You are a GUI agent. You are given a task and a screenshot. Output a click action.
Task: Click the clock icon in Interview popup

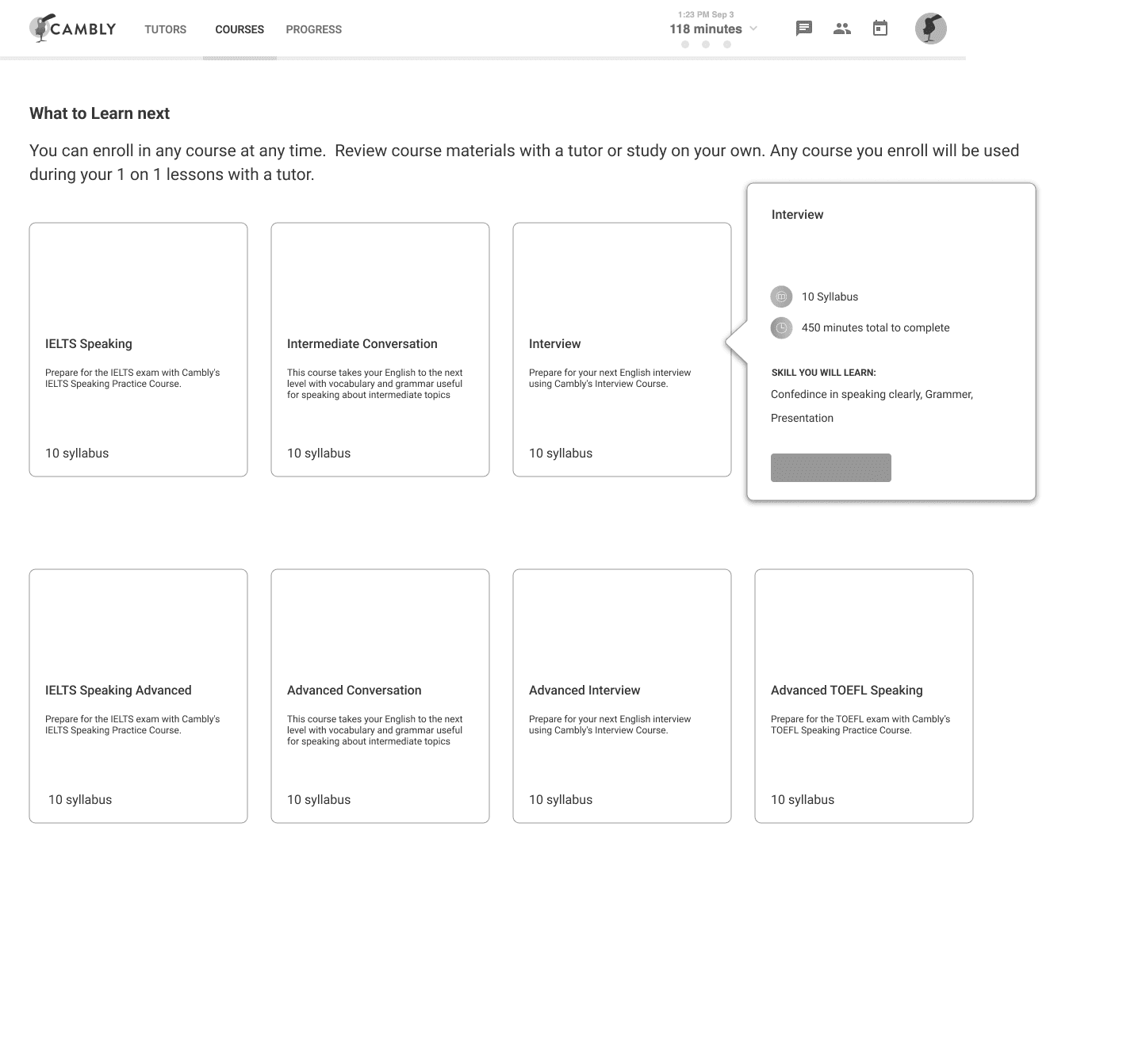tap(781, 327)
